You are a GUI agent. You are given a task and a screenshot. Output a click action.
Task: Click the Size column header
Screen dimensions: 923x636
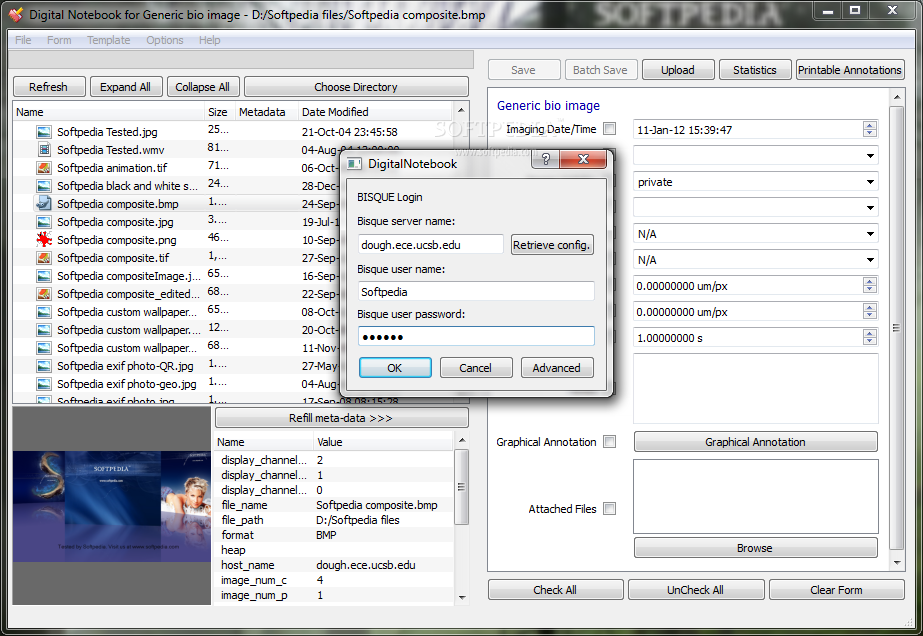click(218, 112)
